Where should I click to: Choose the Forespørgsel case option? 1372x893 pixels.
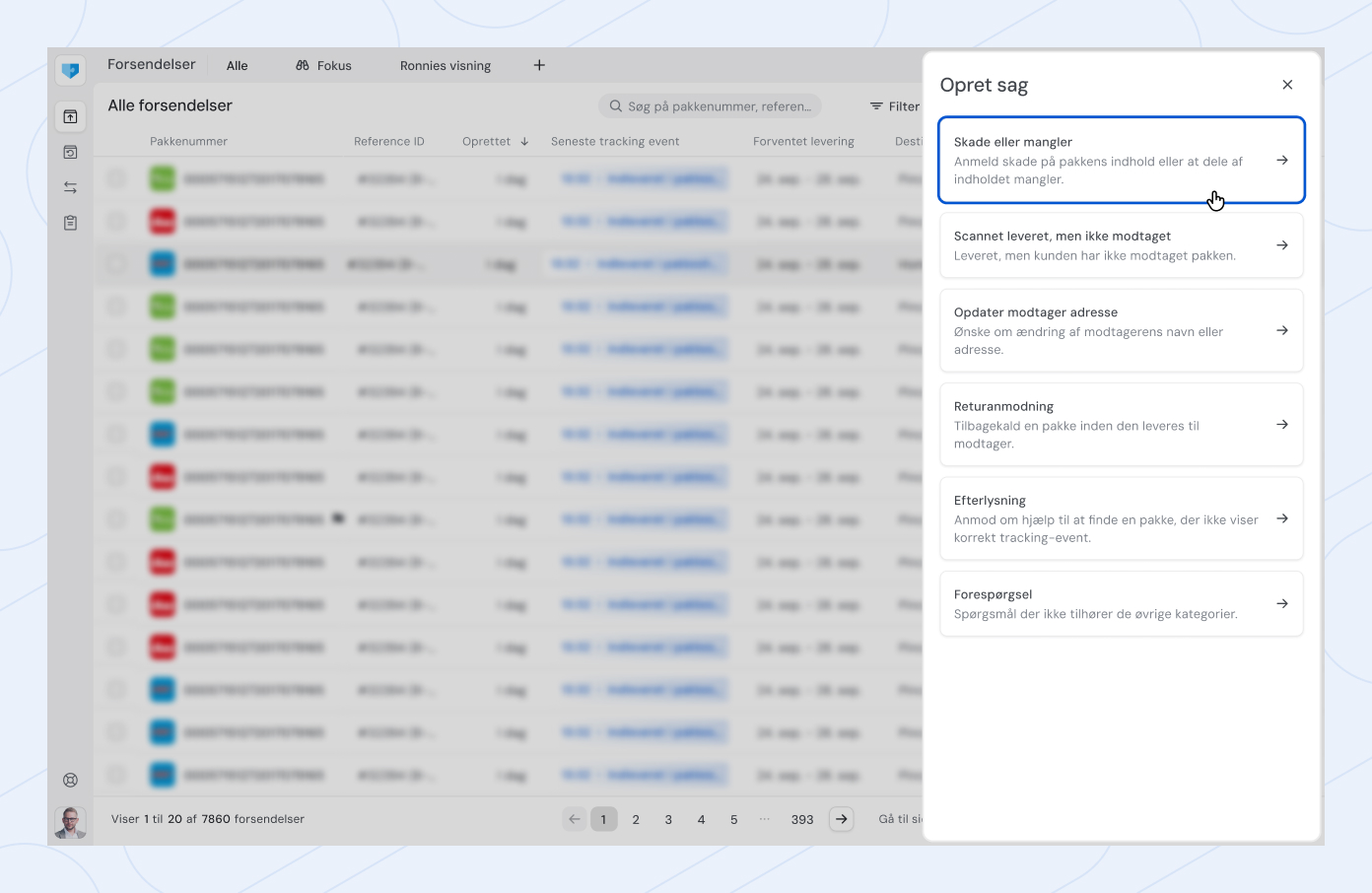coord(1121,603)
